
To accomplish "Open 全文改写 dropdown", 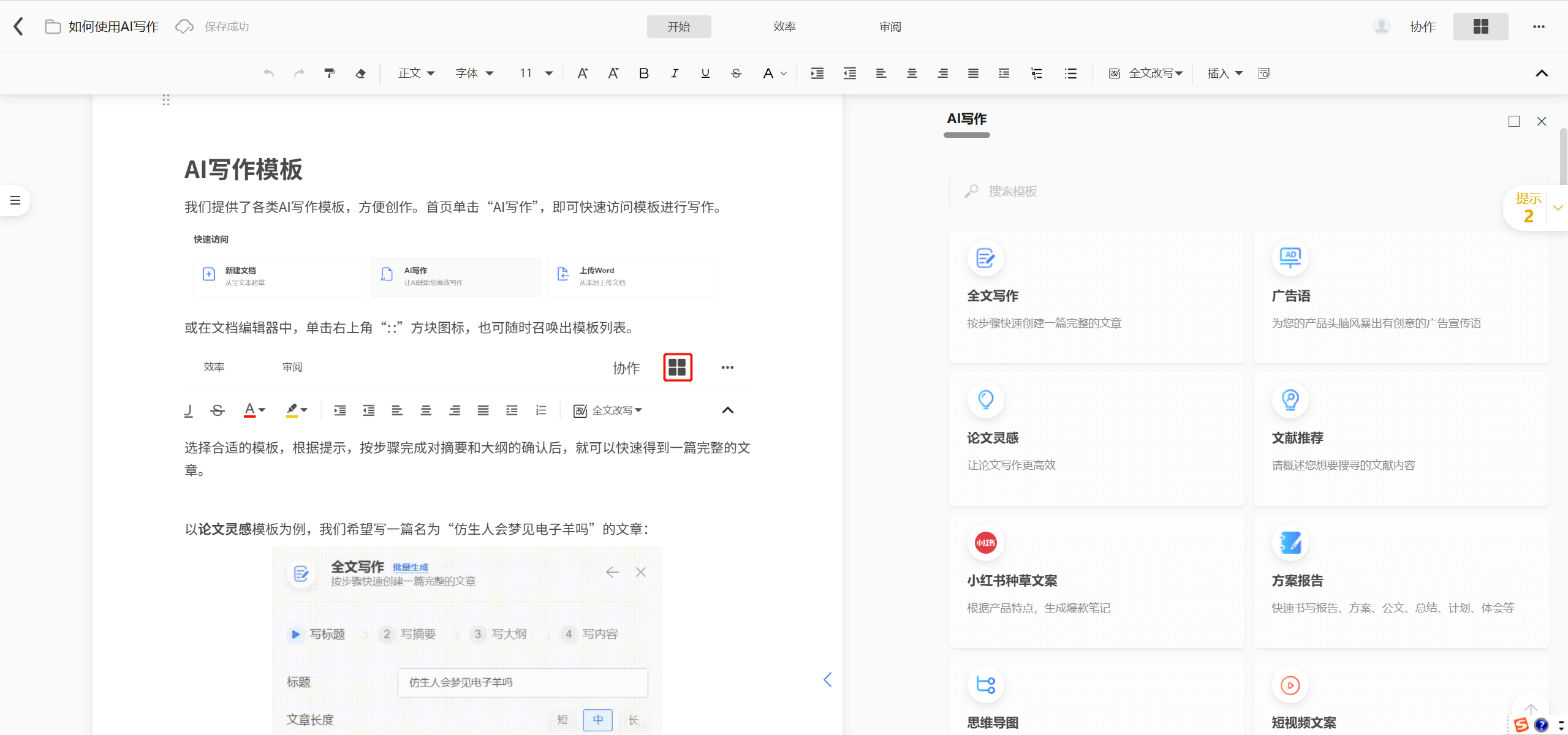I will pos(1145,73).
